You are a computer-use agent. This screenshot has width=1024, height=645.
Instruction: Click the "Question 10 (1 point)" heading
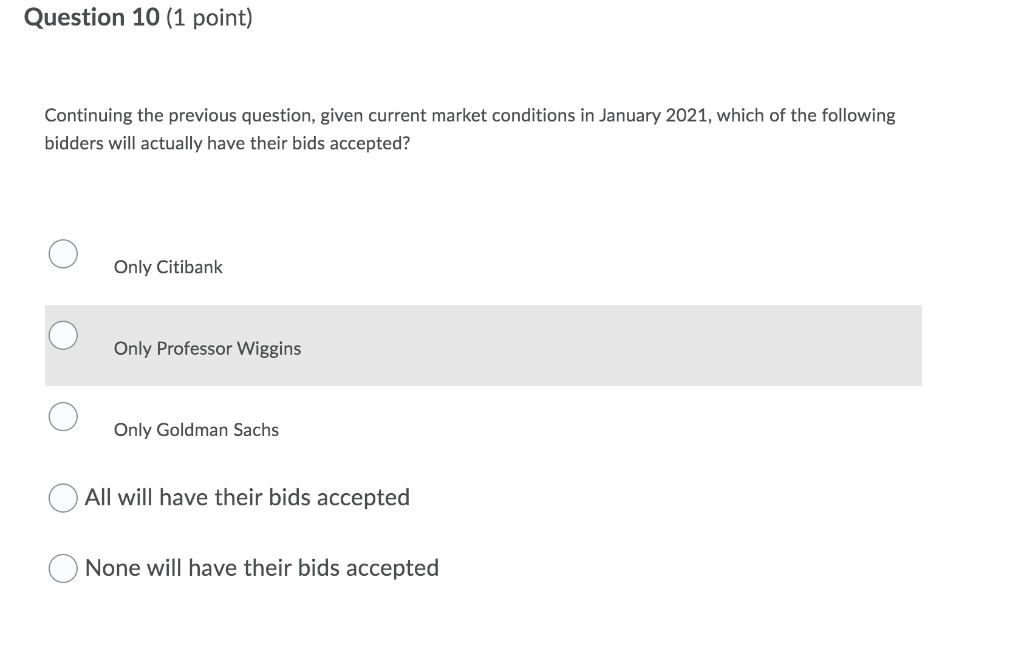point(138,17)
